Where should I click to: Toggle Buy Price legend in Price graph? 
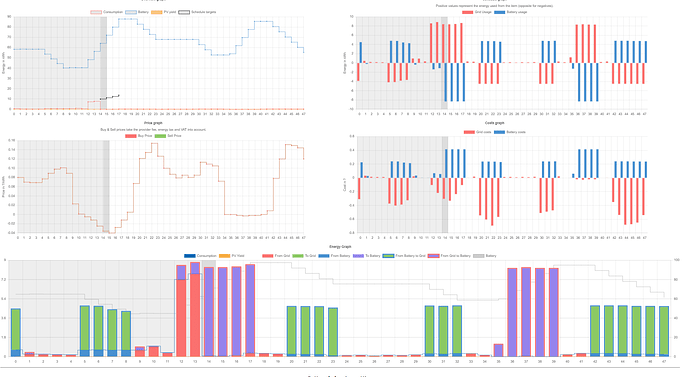pos(139,136)
